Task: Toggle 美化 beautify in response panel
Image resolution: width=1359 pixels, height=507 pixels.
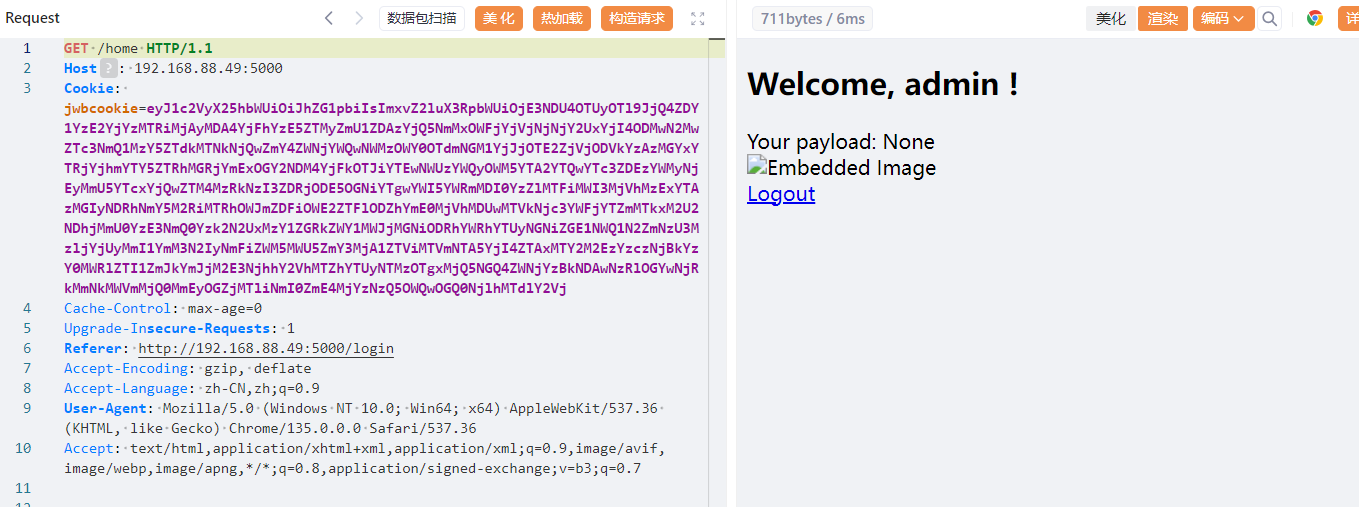Action: [1110, 18]
